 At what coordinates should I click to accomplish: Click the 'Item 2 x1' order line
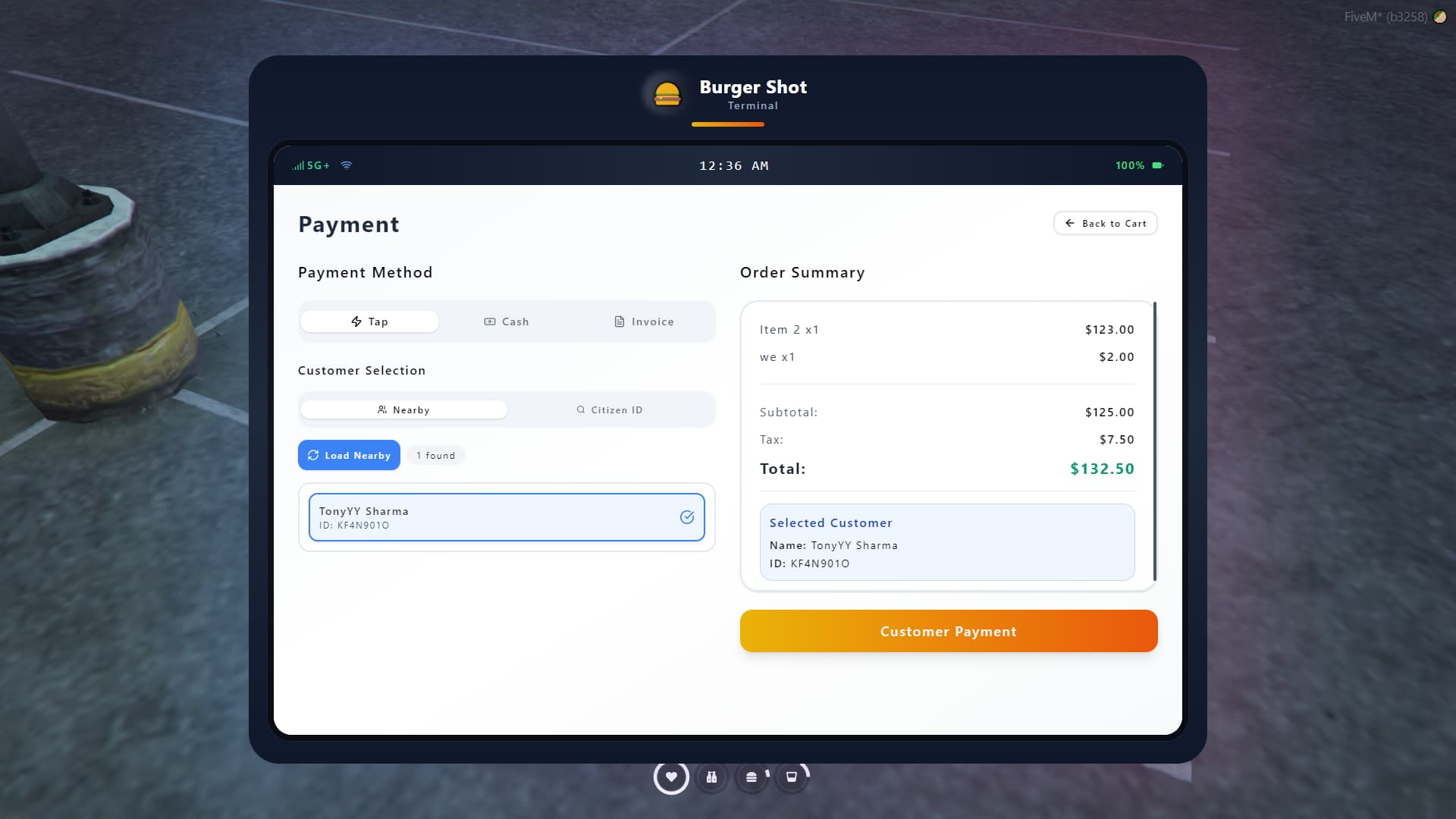pyautogui.click(x=789, y=329)
